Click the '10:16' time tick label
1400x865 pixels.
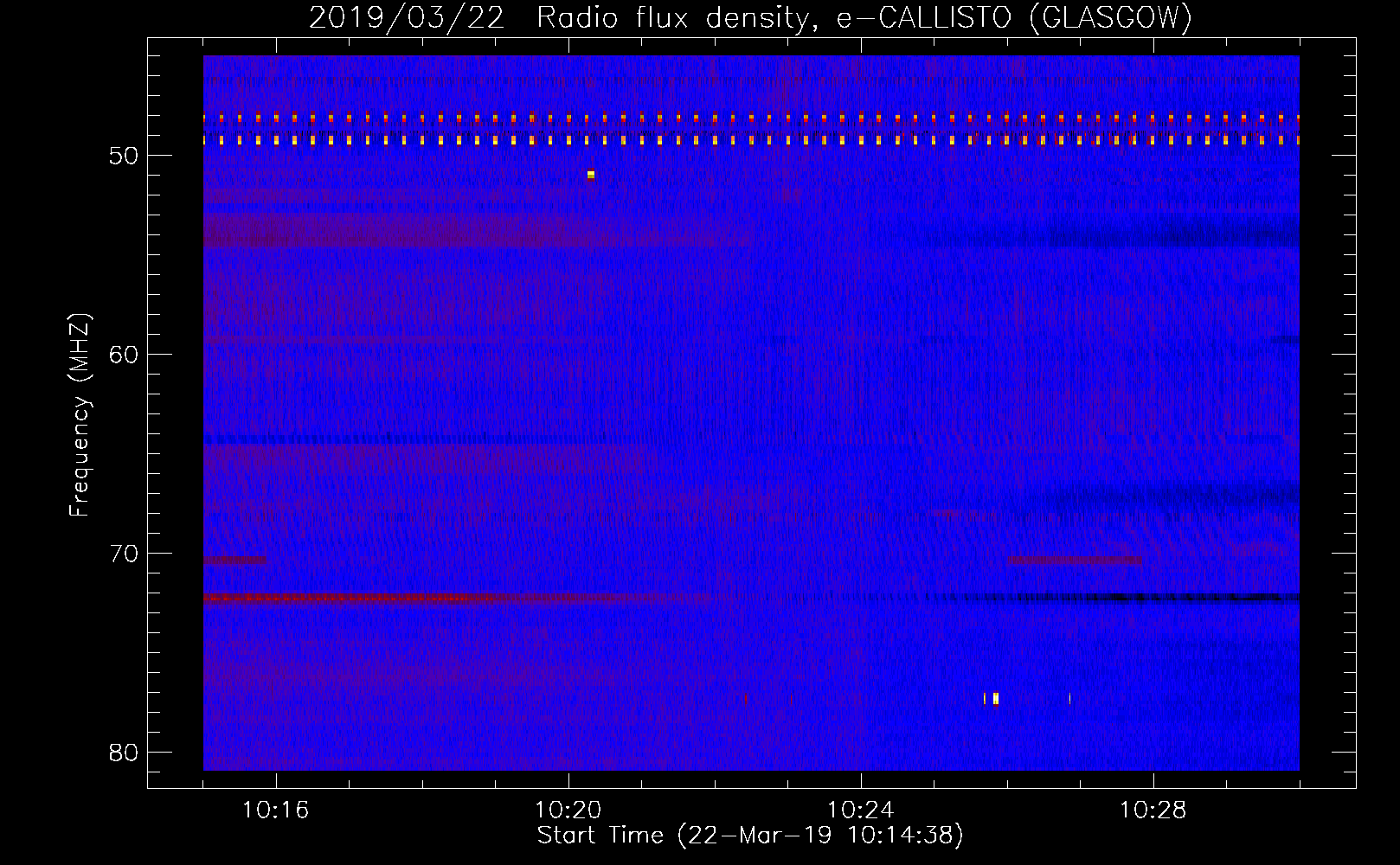click(275, 811)
